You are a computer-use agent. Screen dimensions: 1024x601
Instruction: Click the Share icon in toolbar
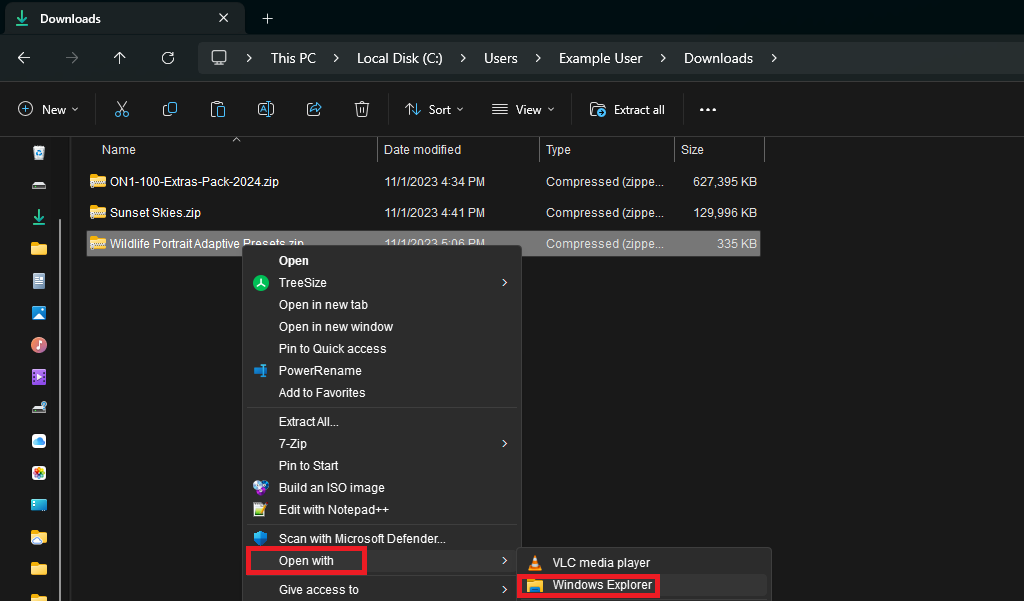[314, 110]
